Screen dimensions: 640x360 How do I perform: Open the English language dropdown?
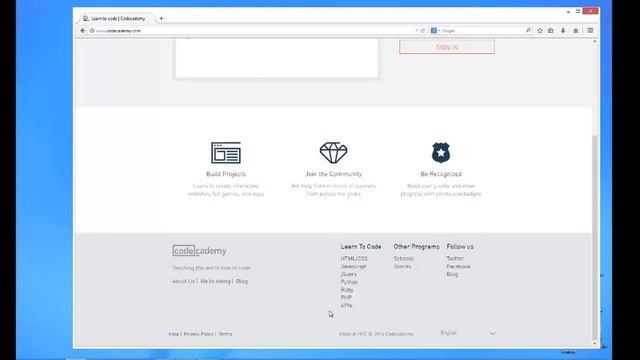tap(468, 333)
